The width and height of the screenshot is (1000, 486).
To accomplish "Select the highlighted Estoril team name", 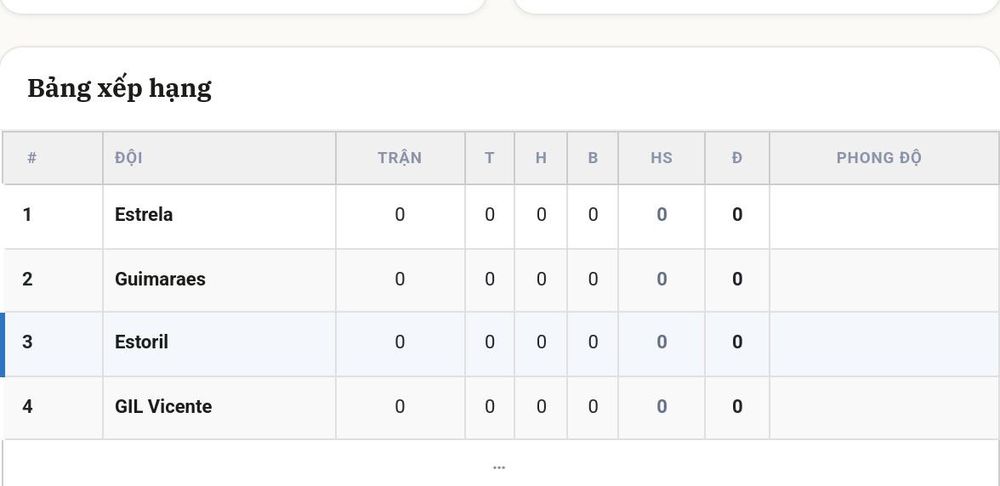I will tap(142, 342).
